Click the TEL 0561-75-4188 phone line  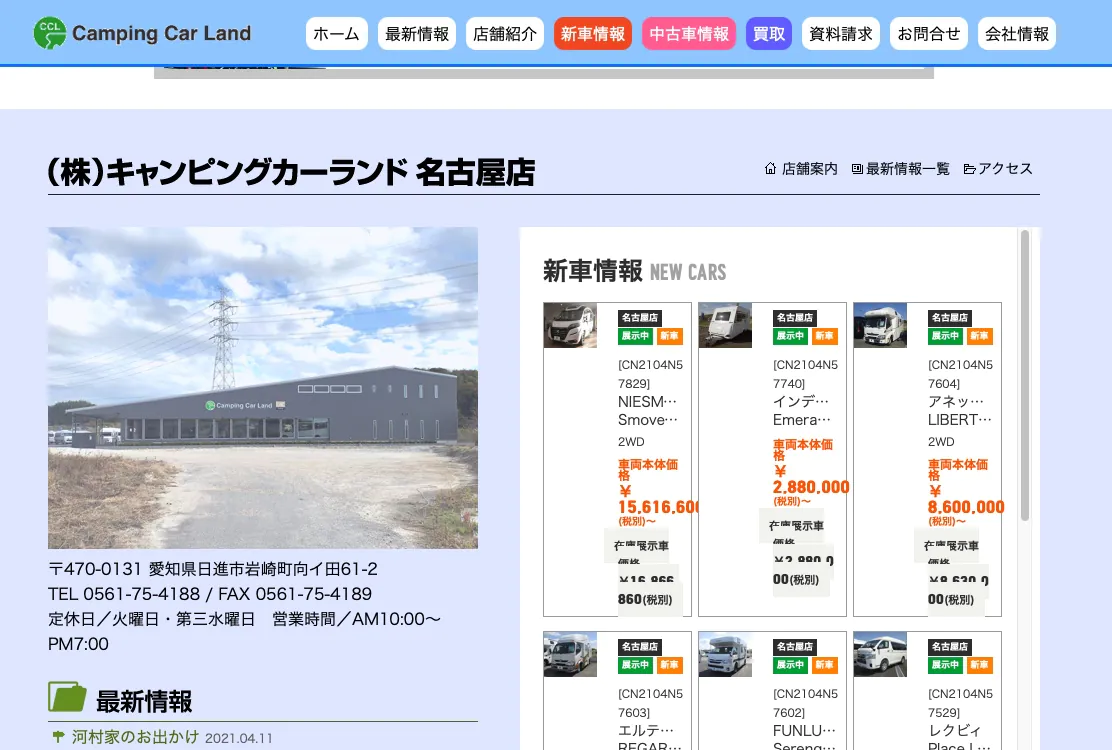(x=210, y=594)
